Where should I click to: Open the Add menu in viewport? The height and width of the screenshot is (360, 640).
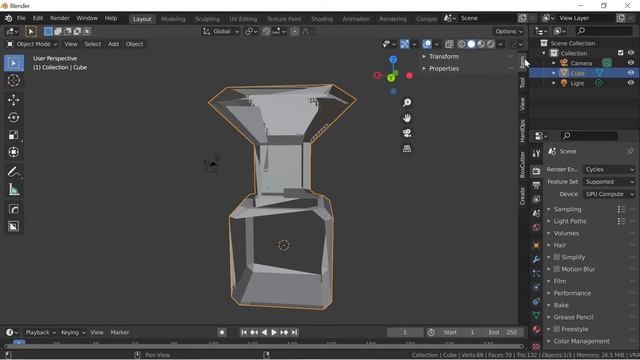coord(113,44)
